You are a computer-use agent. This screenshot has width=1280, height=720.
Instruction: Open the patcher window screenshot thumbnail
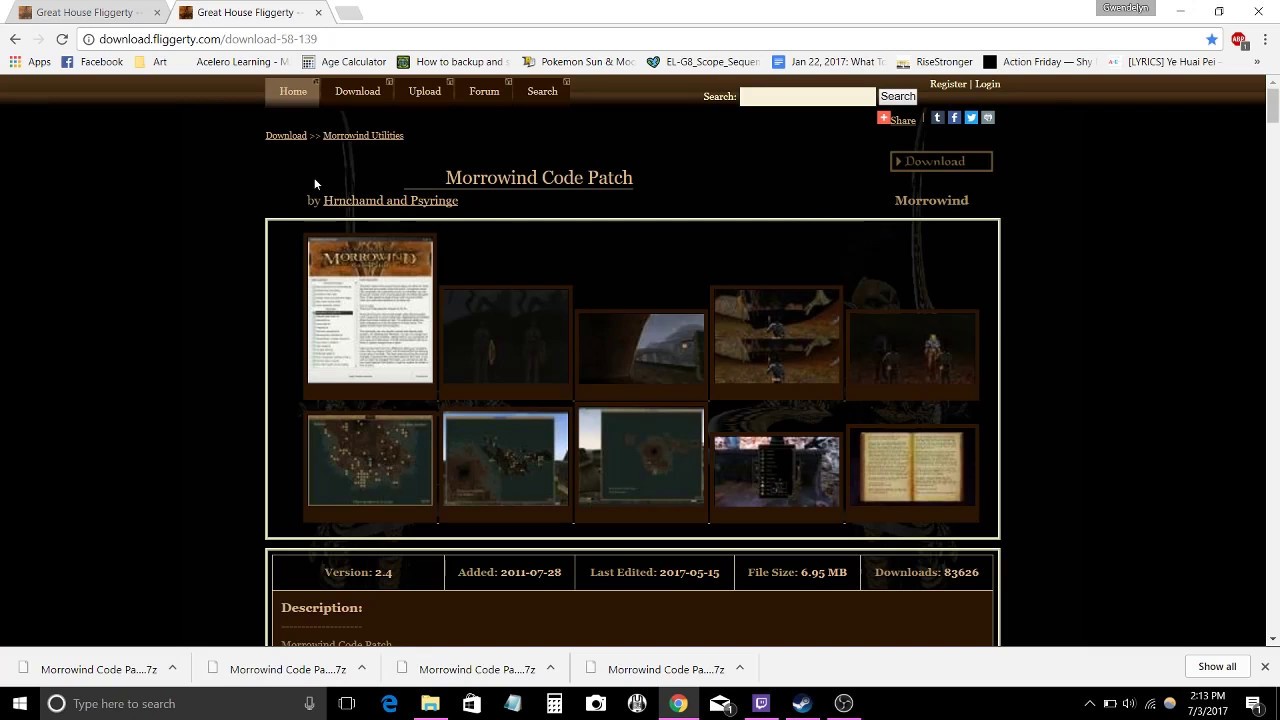pos(370,311)
